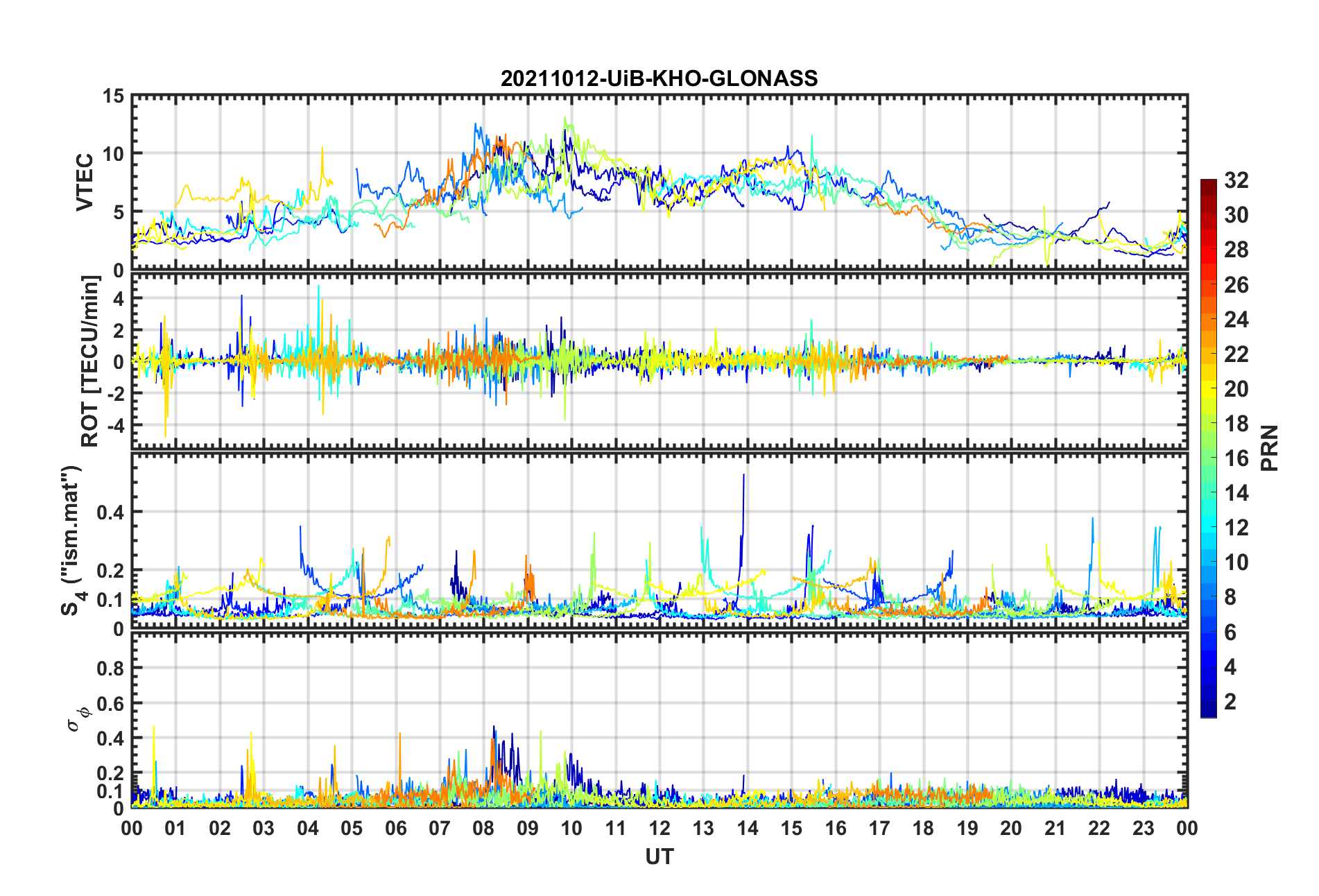Click the UT x-axis label
The width and height of the screenshot is (1319, 896).
pos(659,857)
